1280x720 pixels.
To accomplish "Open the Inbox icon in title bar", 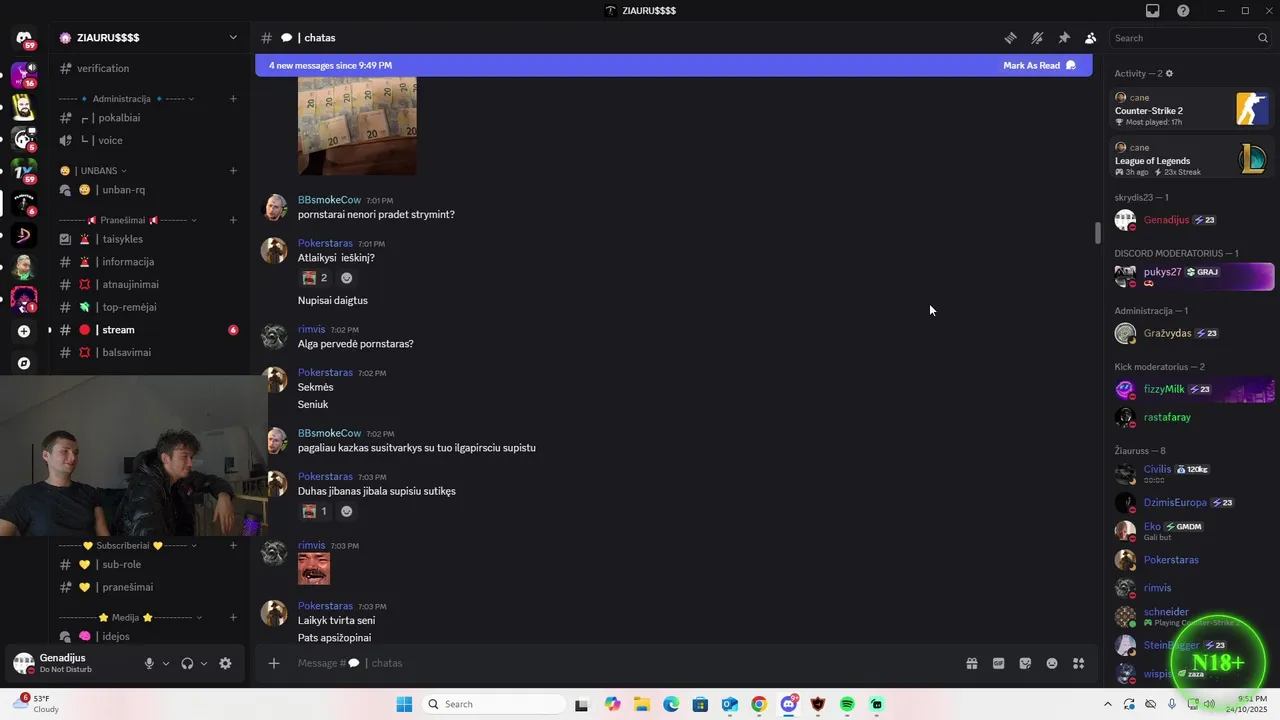I will (1153, 11).
